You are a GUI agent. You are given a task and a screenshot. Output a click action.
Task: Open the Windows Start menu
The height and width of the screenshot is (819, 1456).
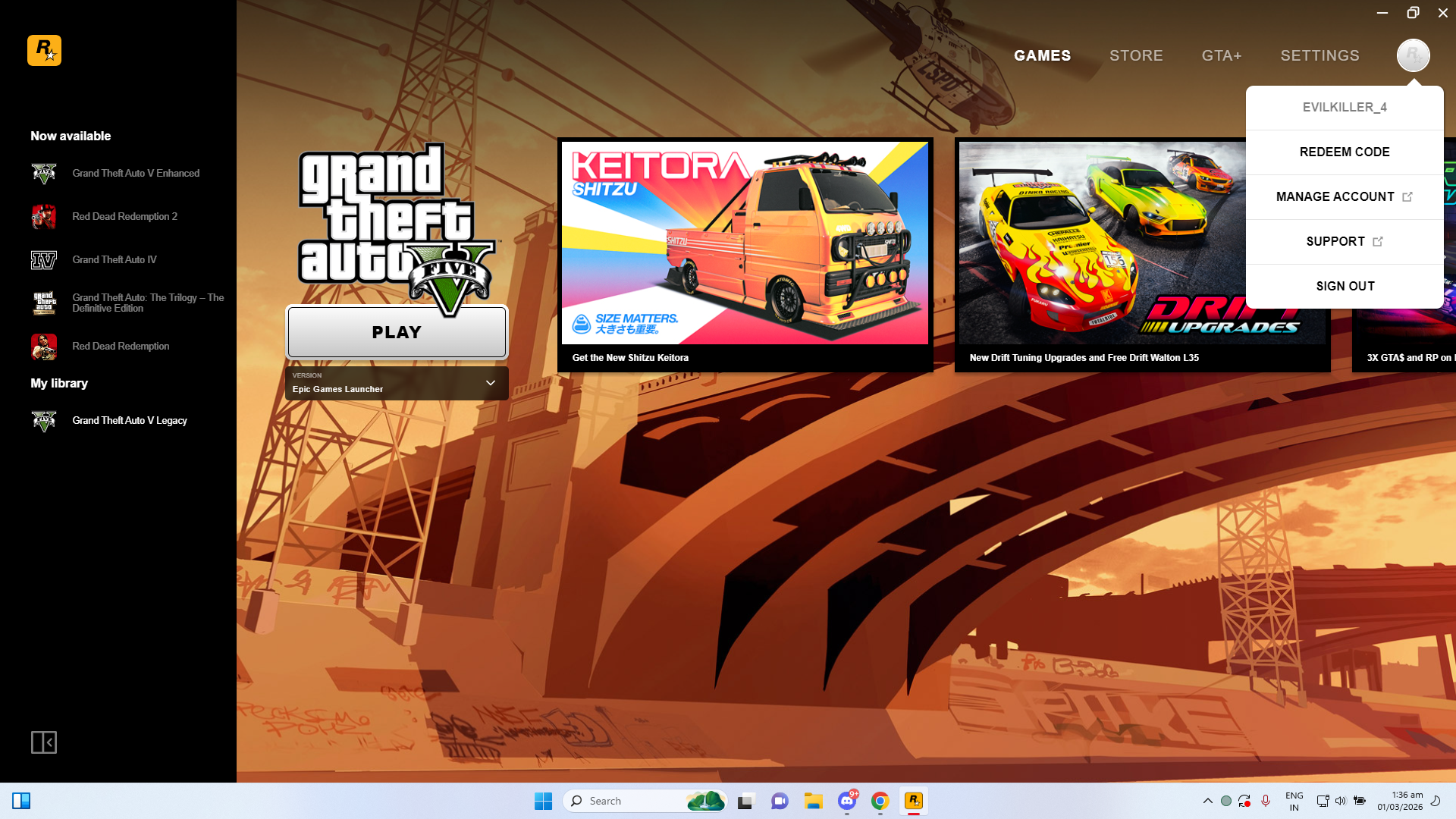[543, 801]
